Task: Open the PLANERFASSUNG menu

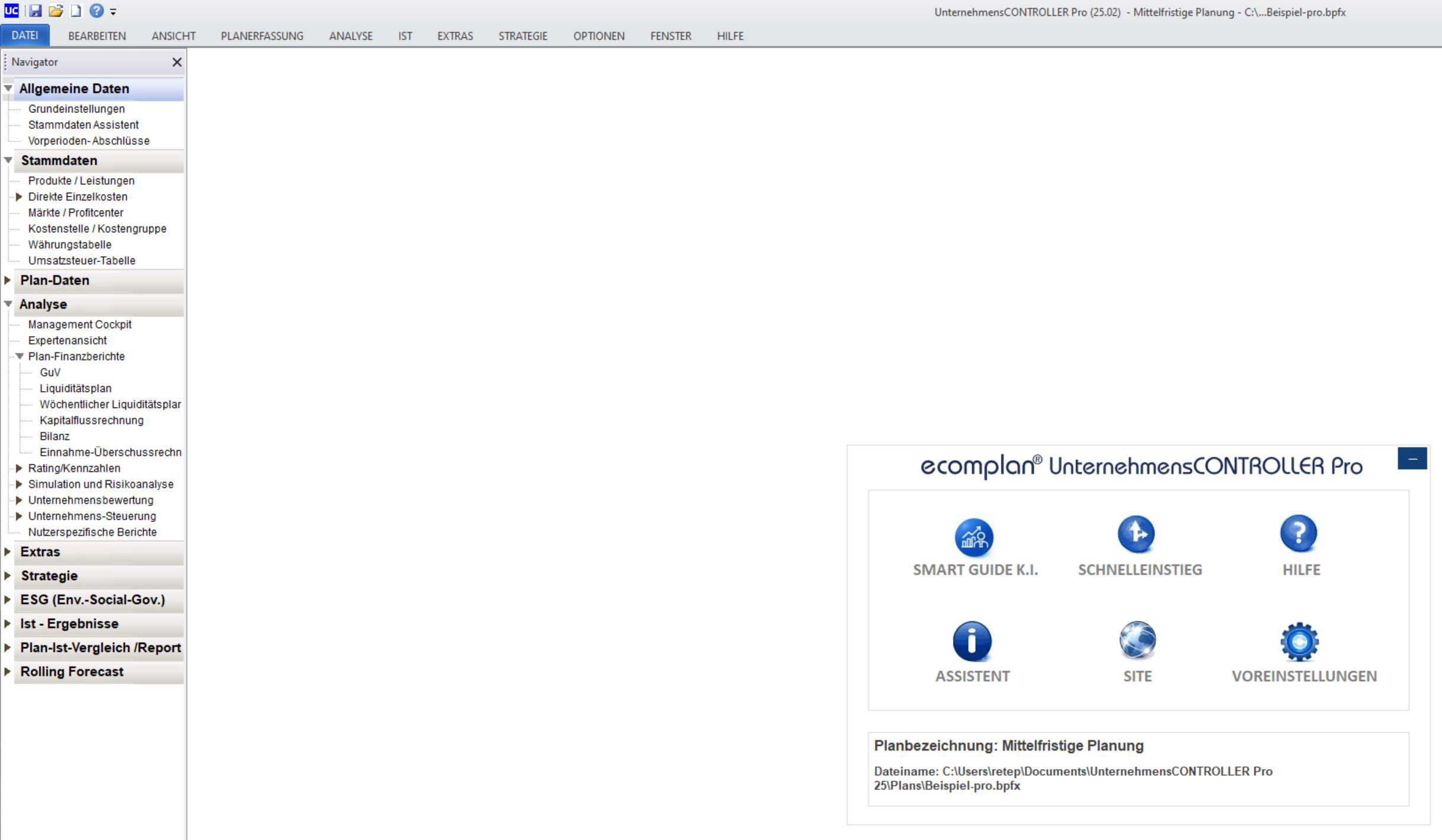Action: click(262, 36)
